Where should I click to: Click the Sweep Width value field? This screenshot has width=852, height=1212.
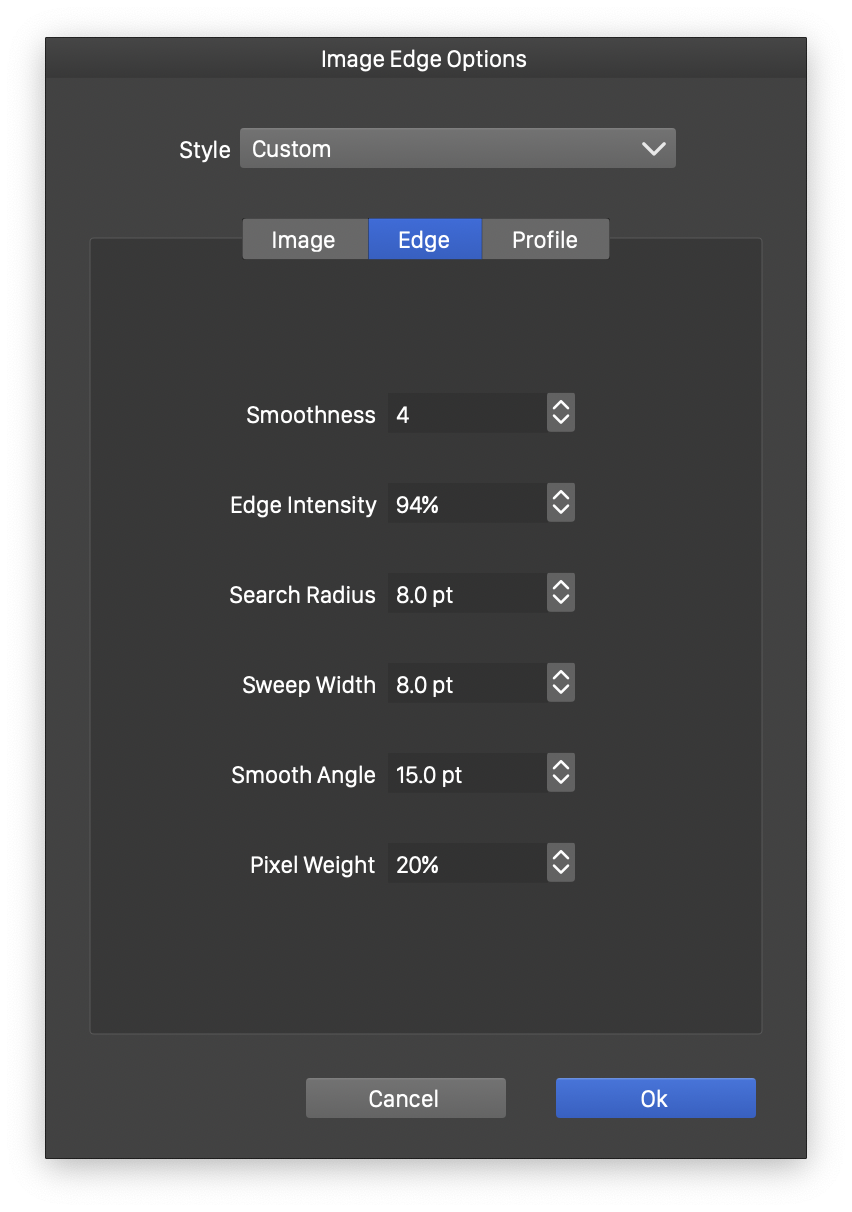467,685
